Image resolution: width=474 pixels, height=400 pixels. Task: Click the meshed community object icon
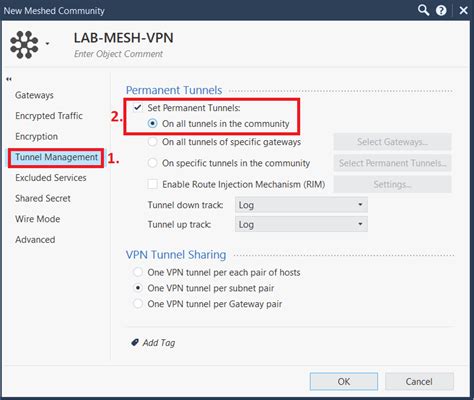(24, 45)
